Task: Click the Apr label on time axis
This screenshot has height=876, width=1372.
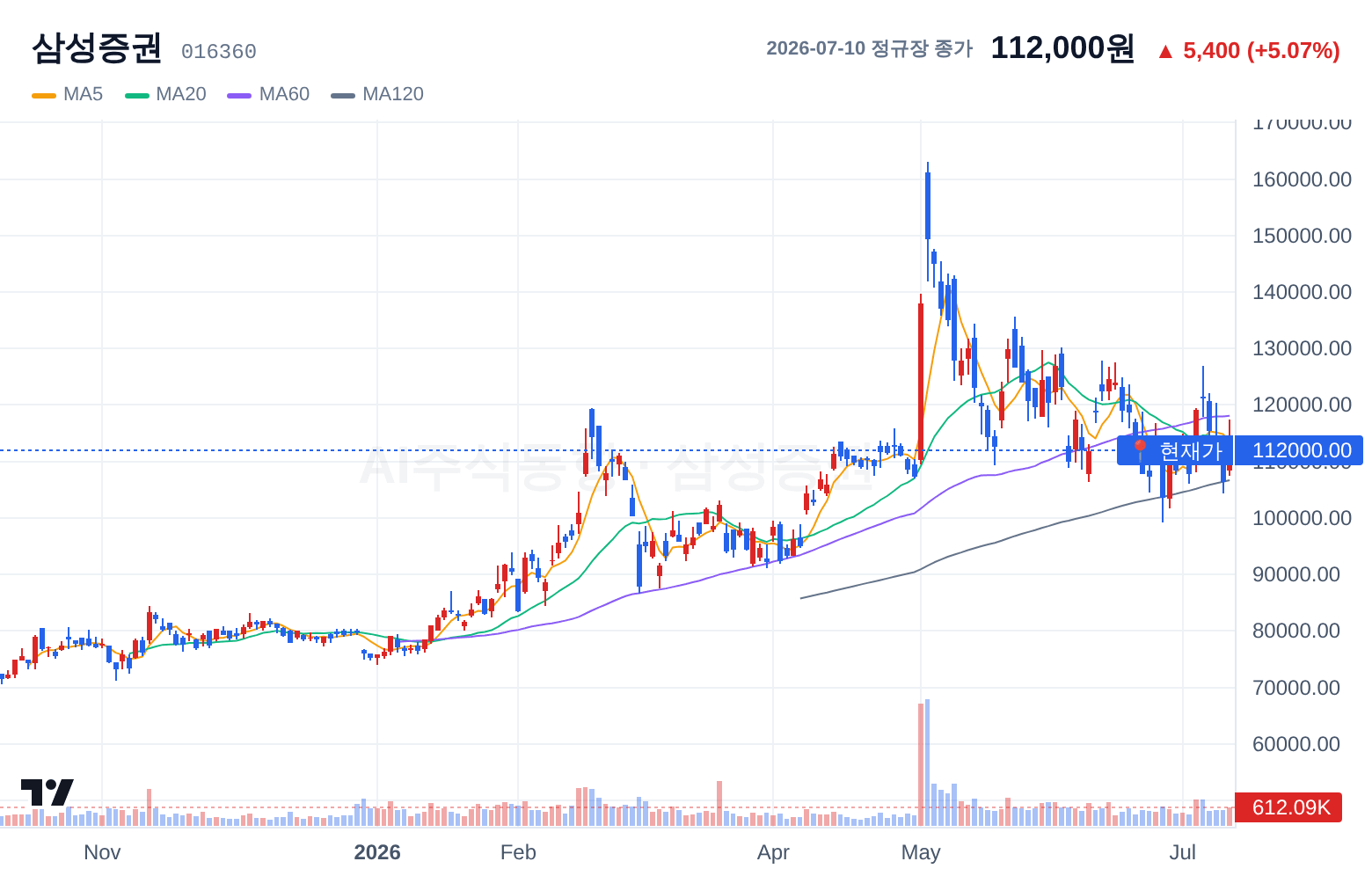Action: (773, 852)
